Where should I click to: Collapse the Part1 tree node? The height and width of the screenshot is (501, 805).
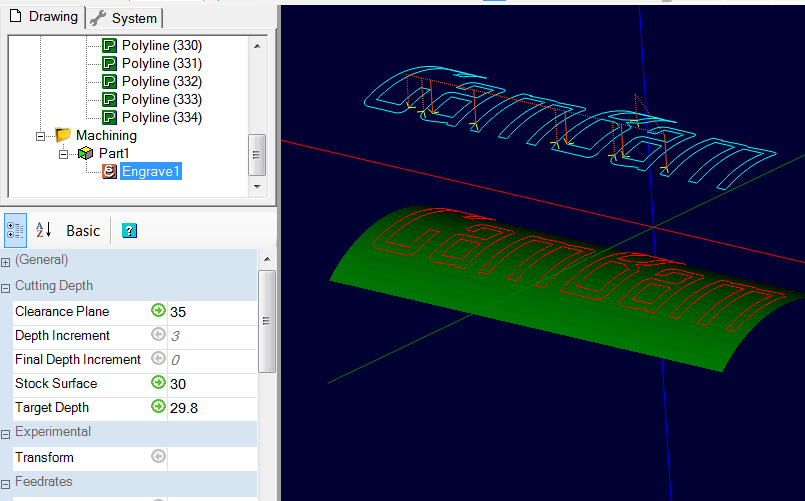click(63, 154)
